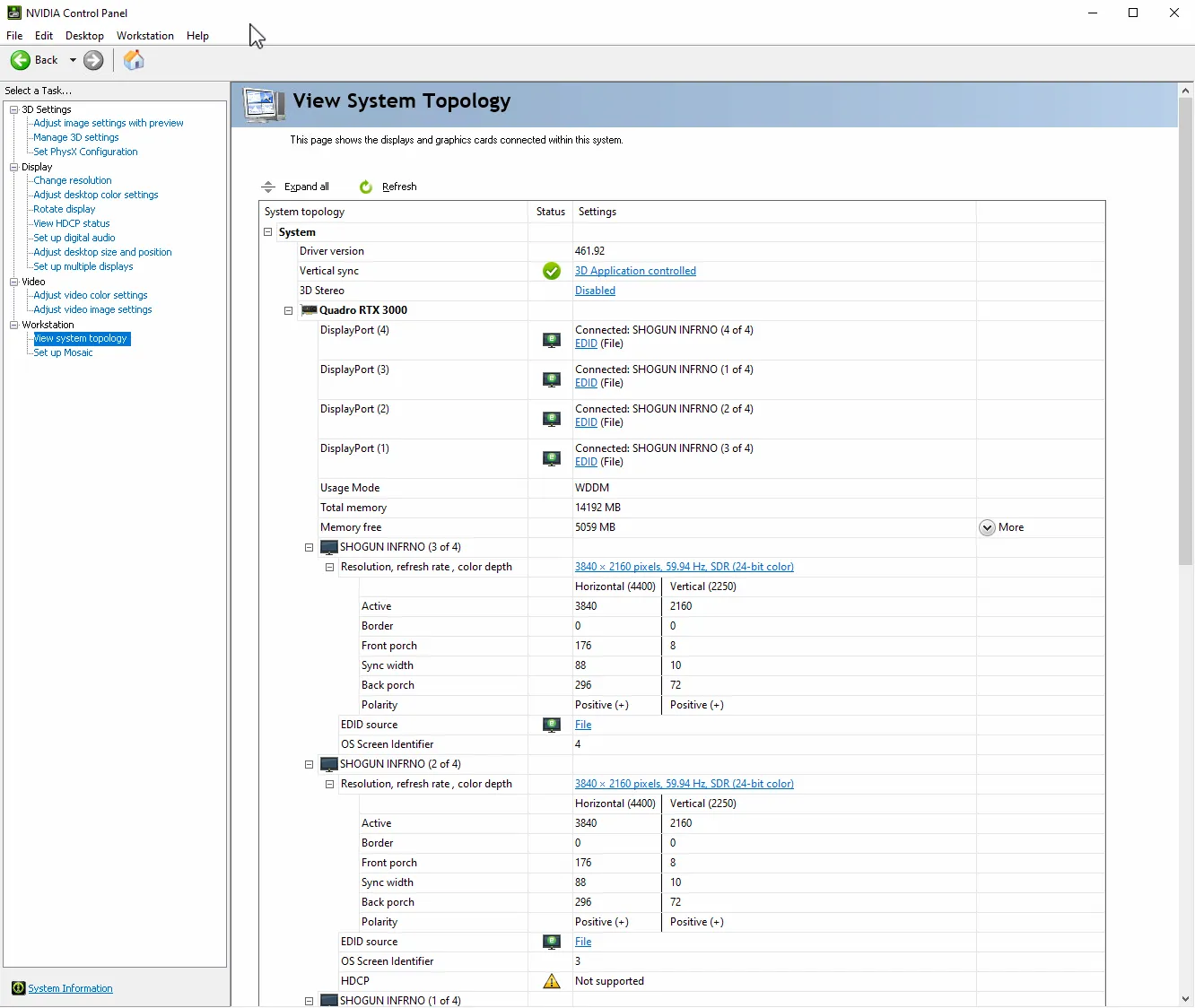Image resolution: width=1195 pixels, height=1008 pixels.
Task: Click the System Information icon
Action: [18, 988]
